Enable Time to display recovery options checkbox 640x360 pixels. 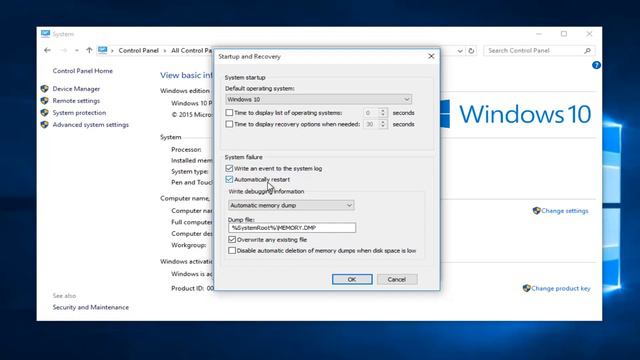(229, 124)
